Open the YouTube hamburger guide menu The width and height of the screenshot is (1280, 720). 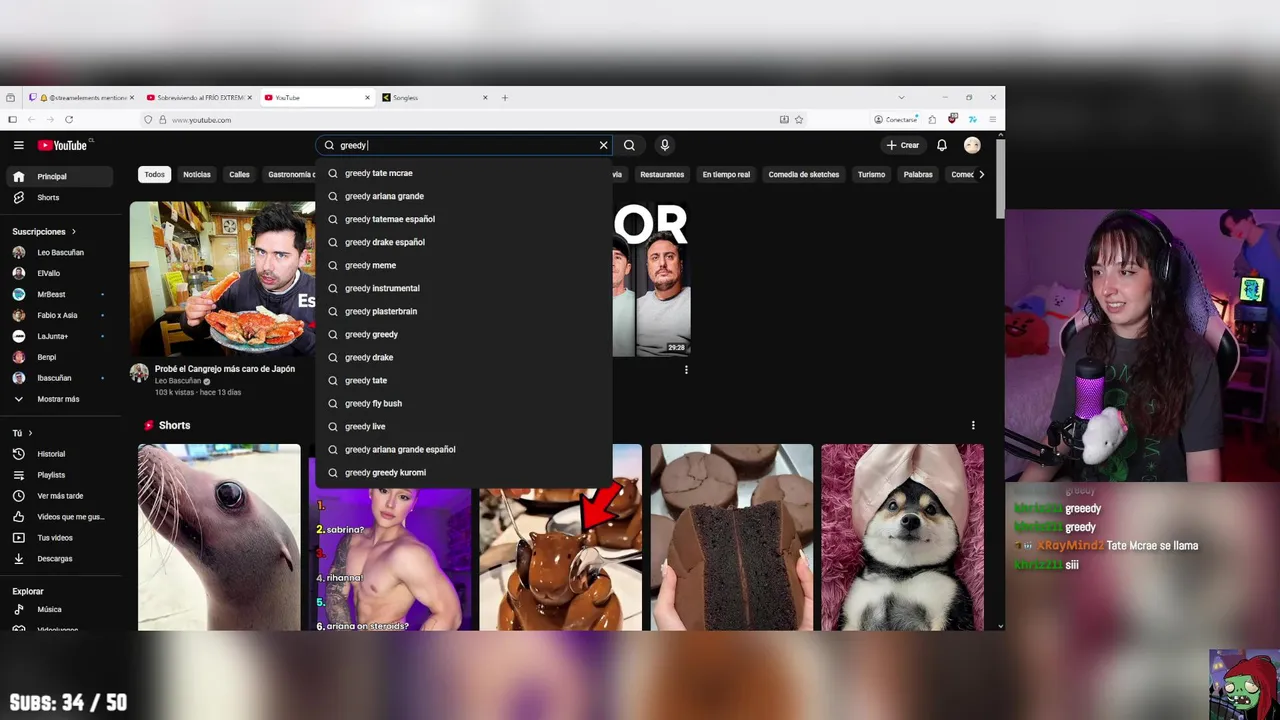18,145
